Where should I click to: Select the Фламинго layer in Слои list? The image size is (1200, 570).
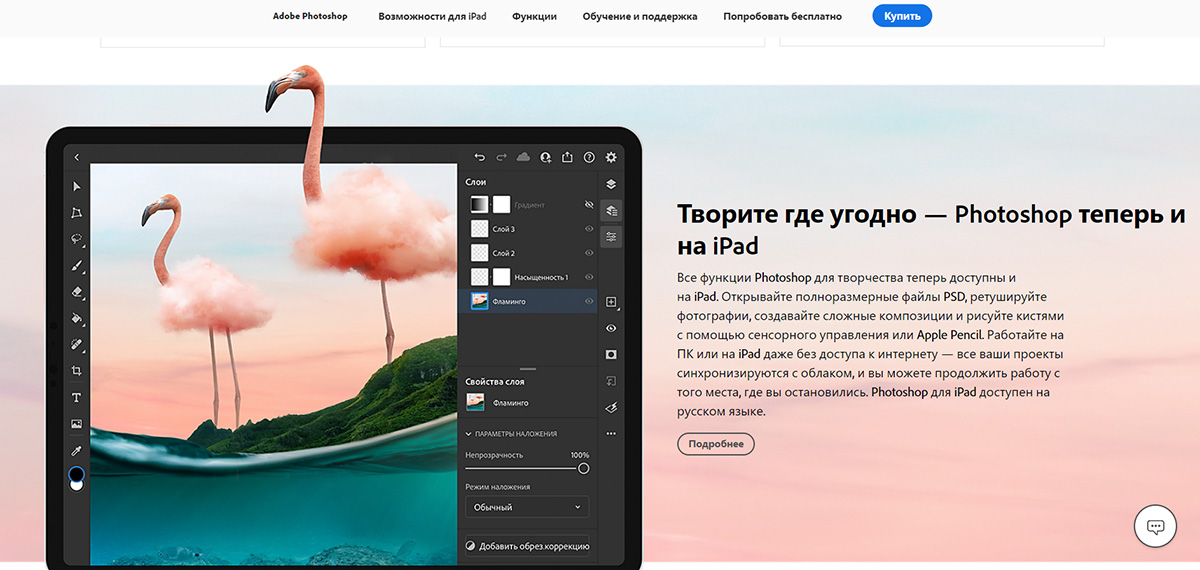(x=527, y=301)
